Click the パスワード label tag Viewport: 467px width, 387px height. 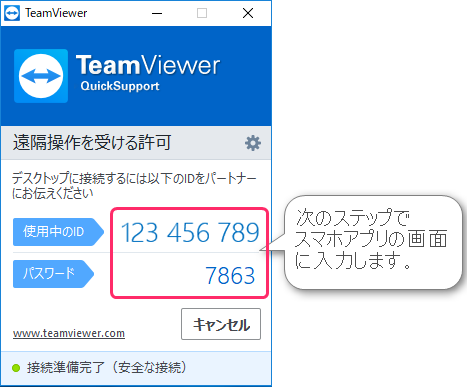[x=53, y=274]
